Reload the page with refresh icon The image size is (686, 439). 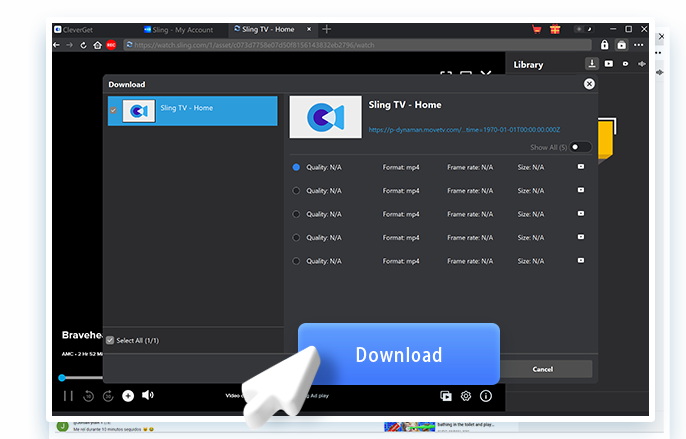point(83,45)
